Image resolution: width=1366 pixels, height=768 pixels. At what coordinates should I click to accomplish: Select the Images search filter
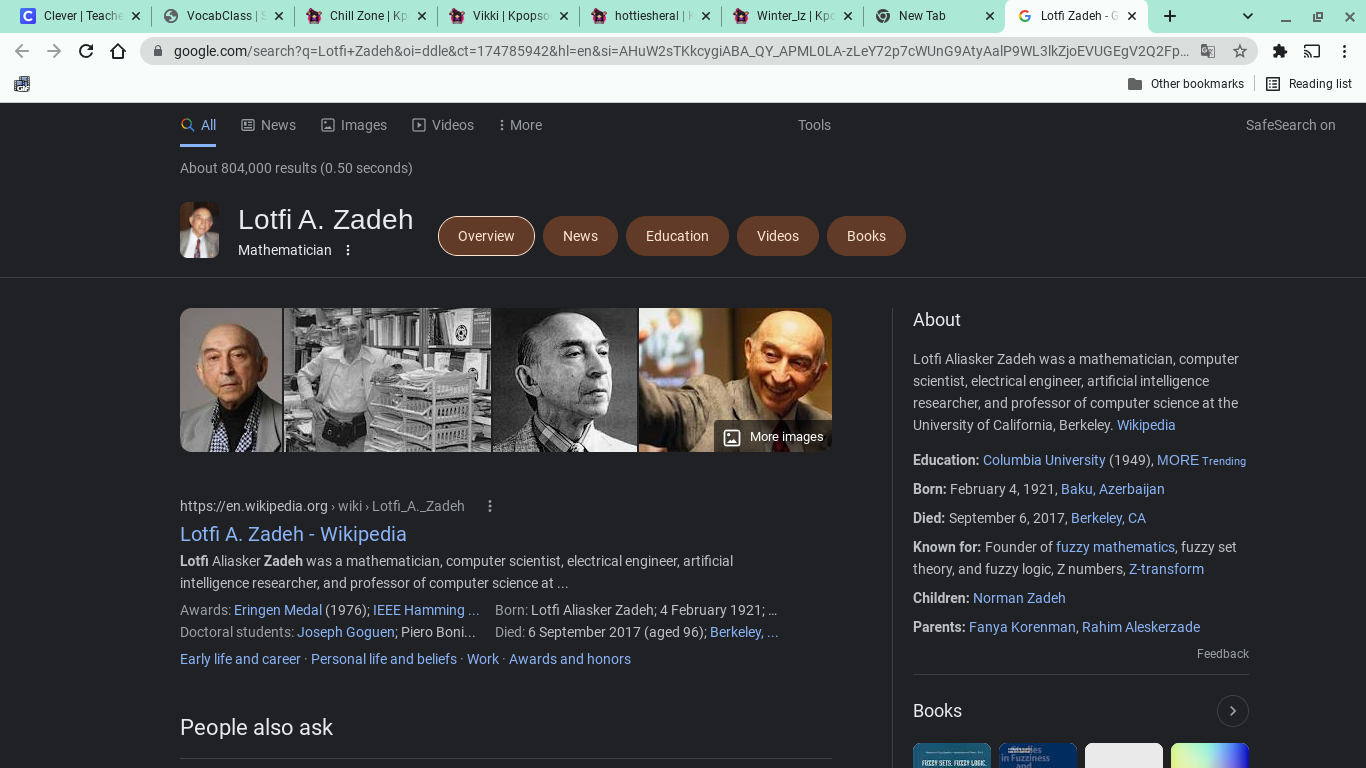click(353, 125)
